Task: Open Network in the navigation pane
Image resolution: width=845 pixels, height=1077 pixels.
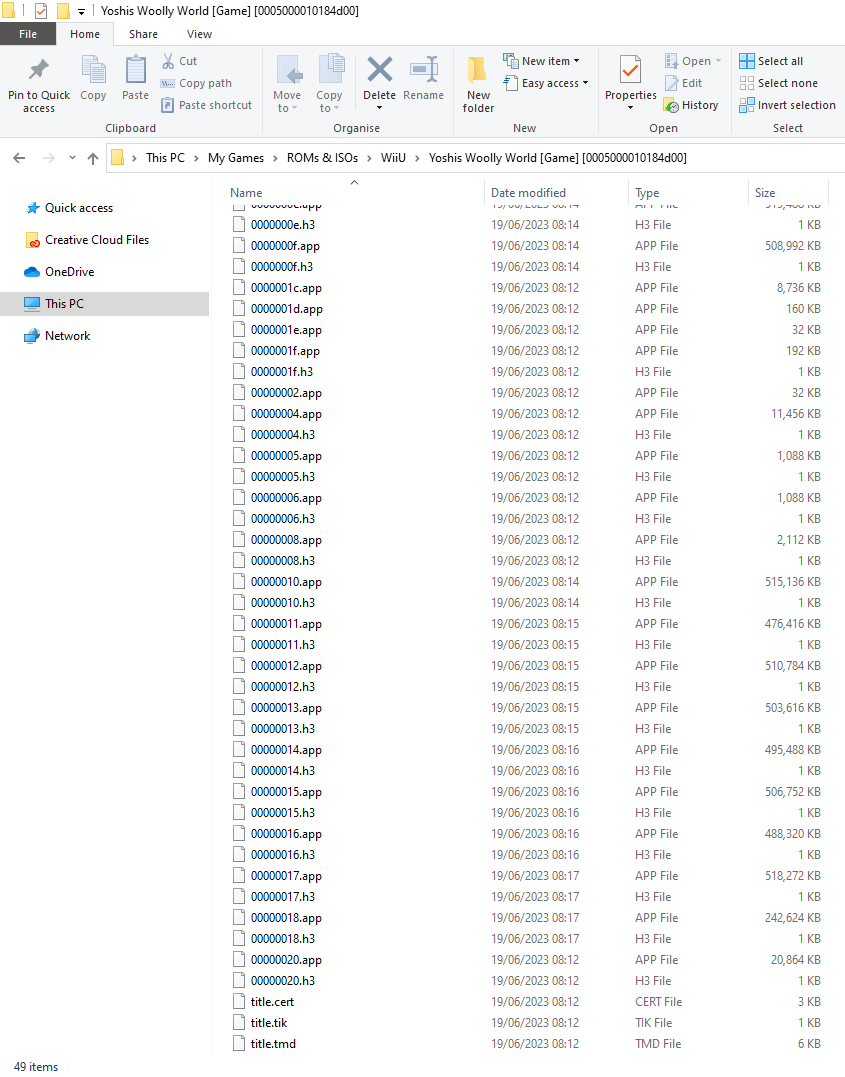Action: [57, 336]
